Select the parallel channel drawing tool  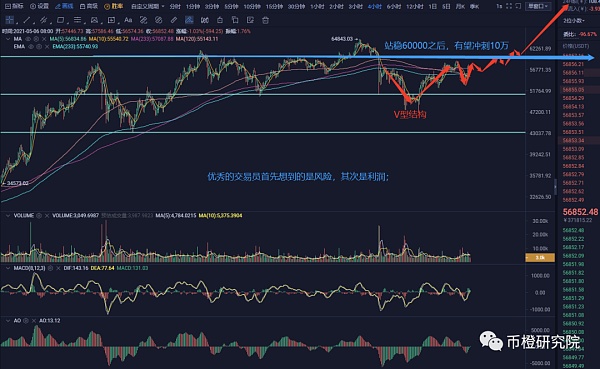pos(44,20)
